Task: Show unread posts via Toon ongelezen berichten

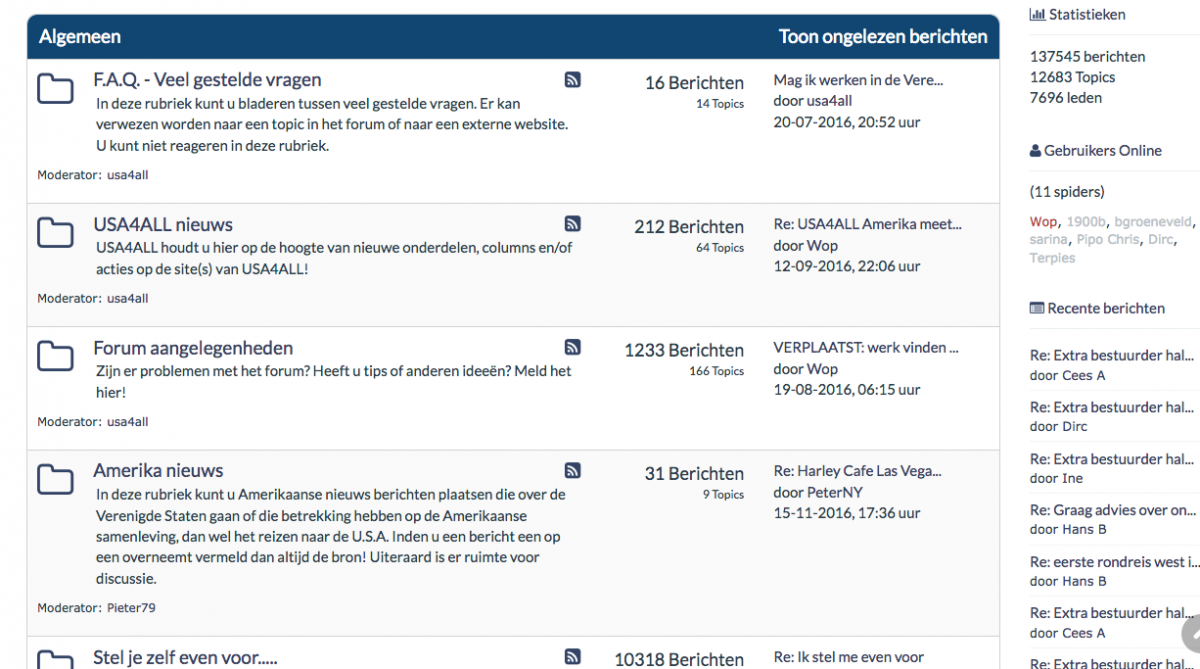Action: coord(883,37)
